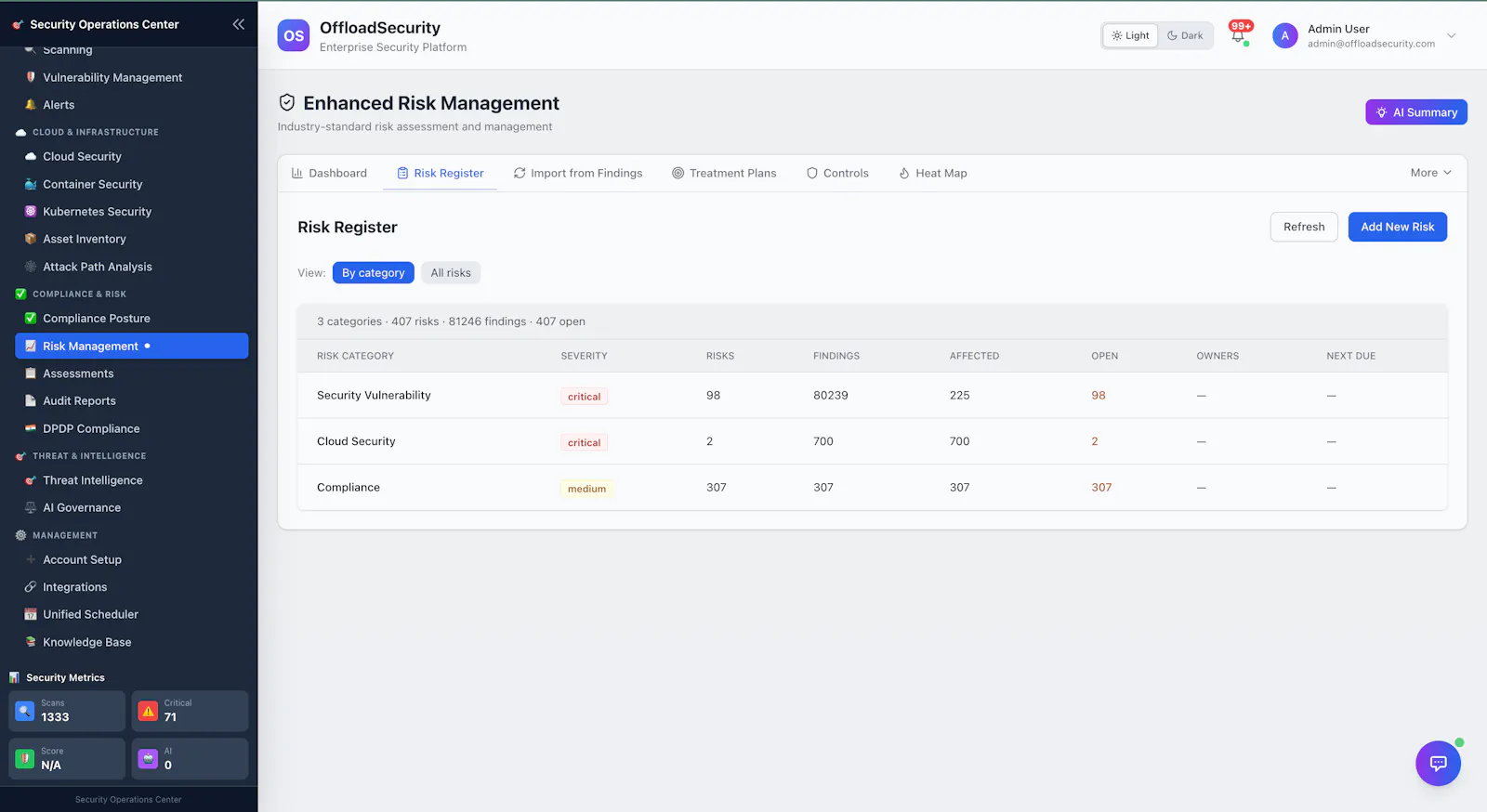The width and height of the screenshot is (1487, 812).
Task: Generate the AI Summary
Action: click(x=1415, y=112)
